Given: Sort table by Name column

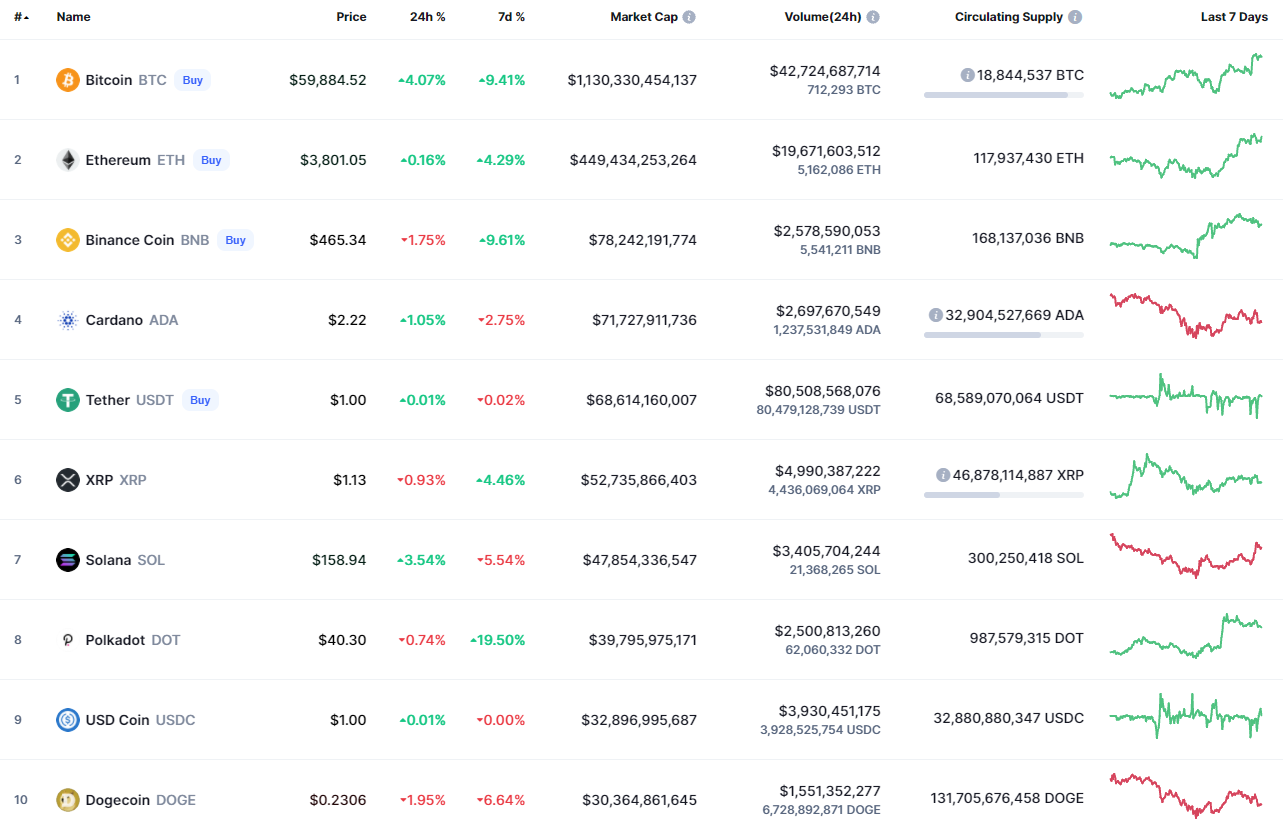Looking at the screenshot, I should [x=73, y=17].
